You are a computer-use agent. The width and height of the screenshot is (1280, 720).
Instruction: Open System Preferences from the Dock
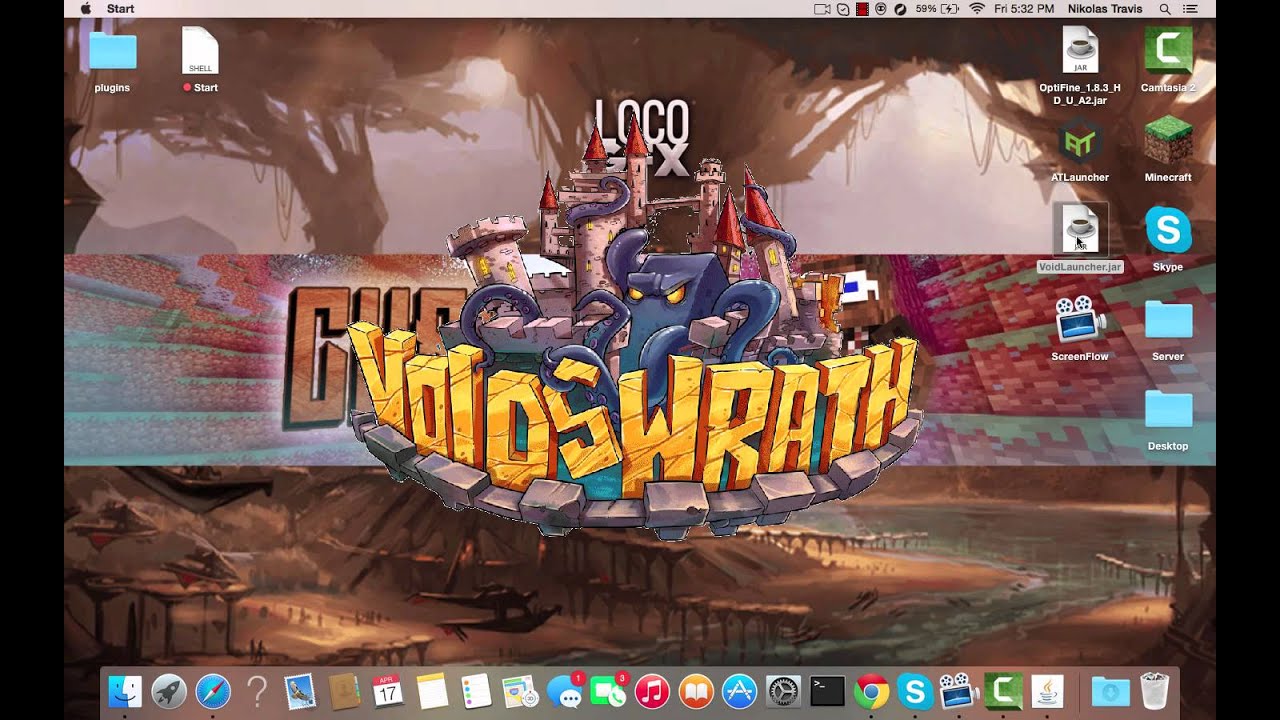783,691
